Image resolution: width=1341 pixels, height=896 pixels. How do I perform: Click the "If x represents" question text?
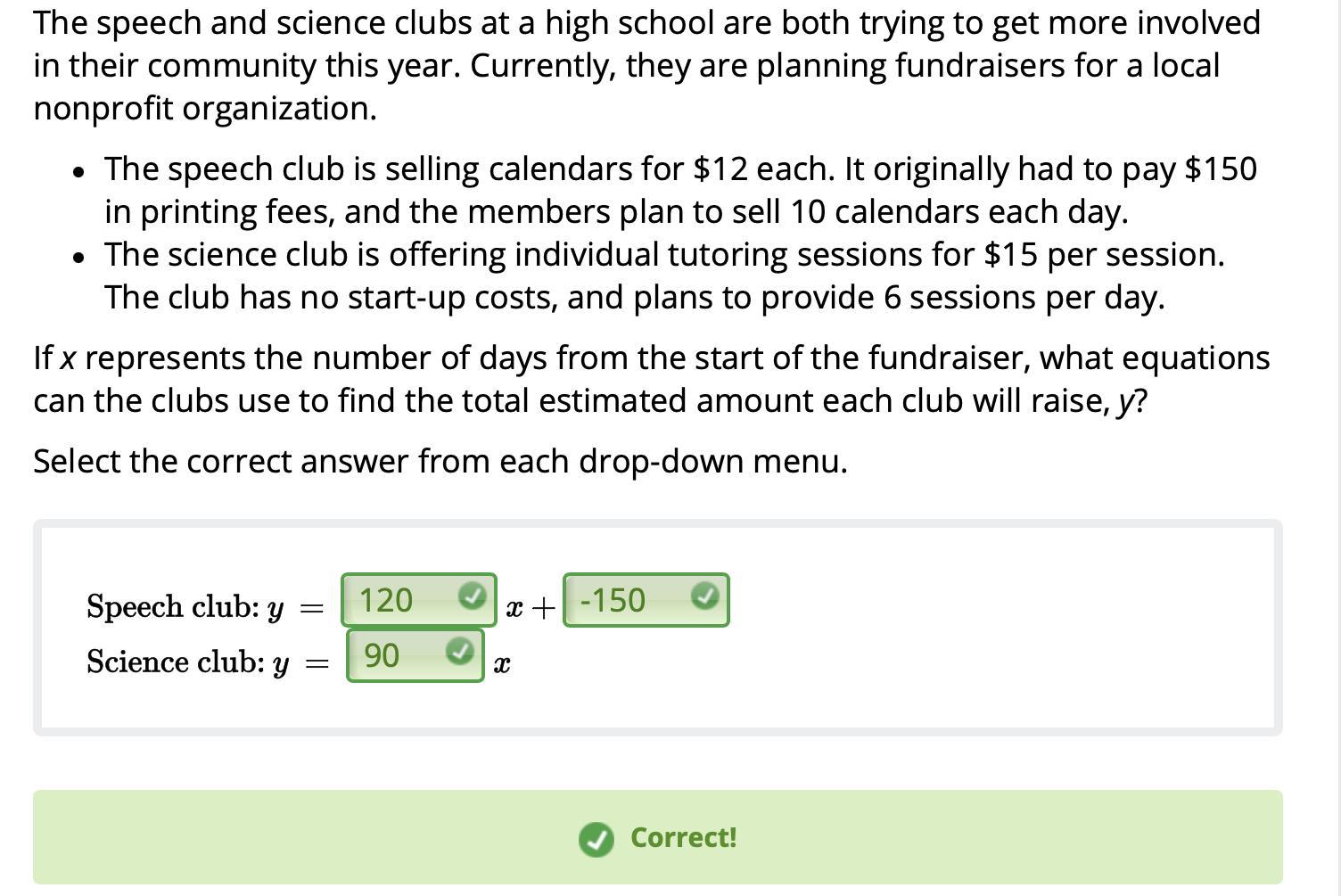651,379
